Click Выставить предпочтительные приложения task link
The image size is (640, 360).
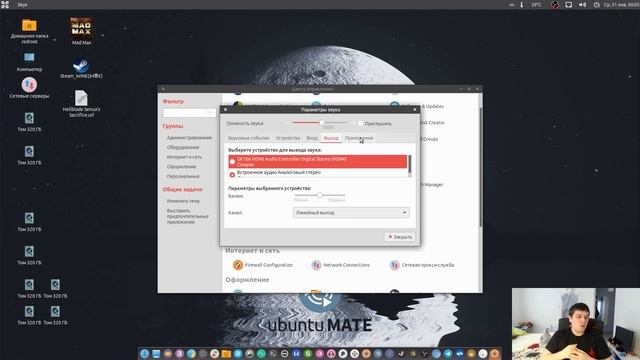(187, 216)
